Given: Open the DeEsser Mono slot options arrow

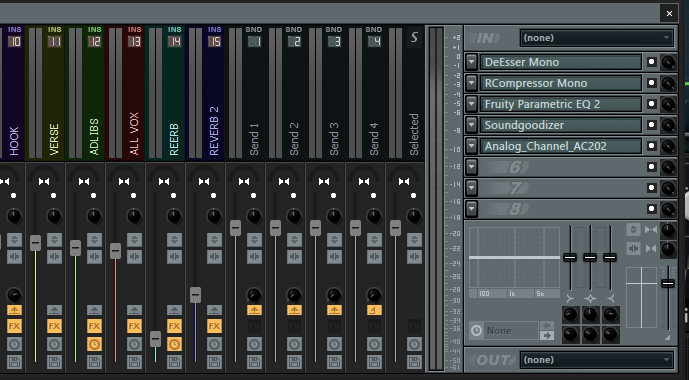Looking at the screenshot, I should tap(471, 62).
